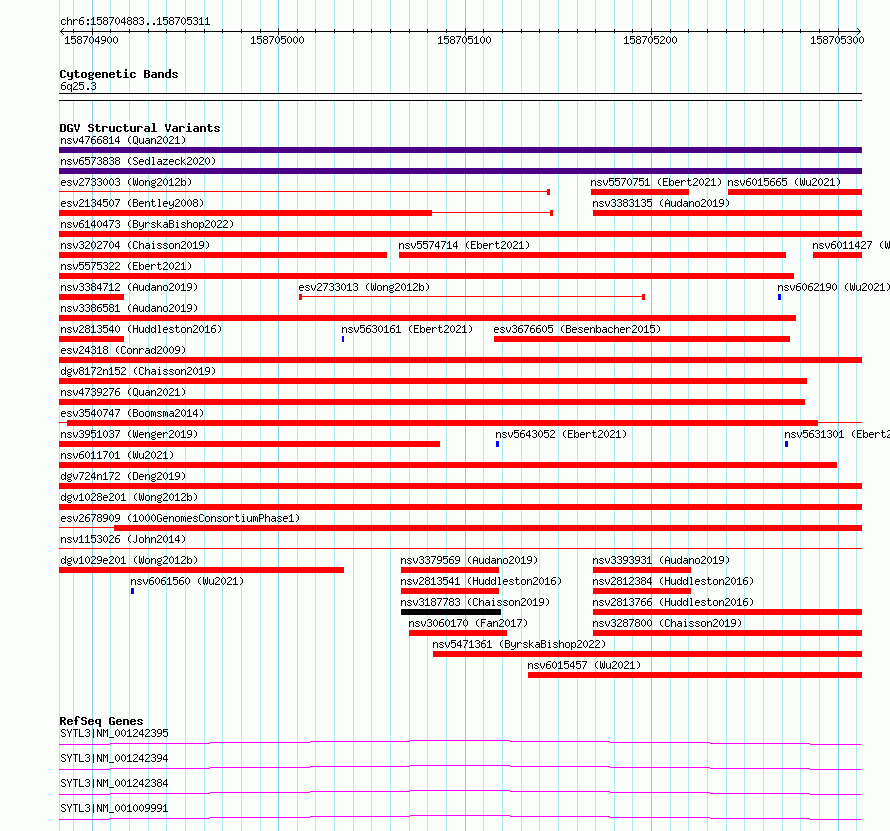Select dgv8172n152 (Chaisson2019) entry
This screenshot has height=831, width=890.
(x=138, y=371)
